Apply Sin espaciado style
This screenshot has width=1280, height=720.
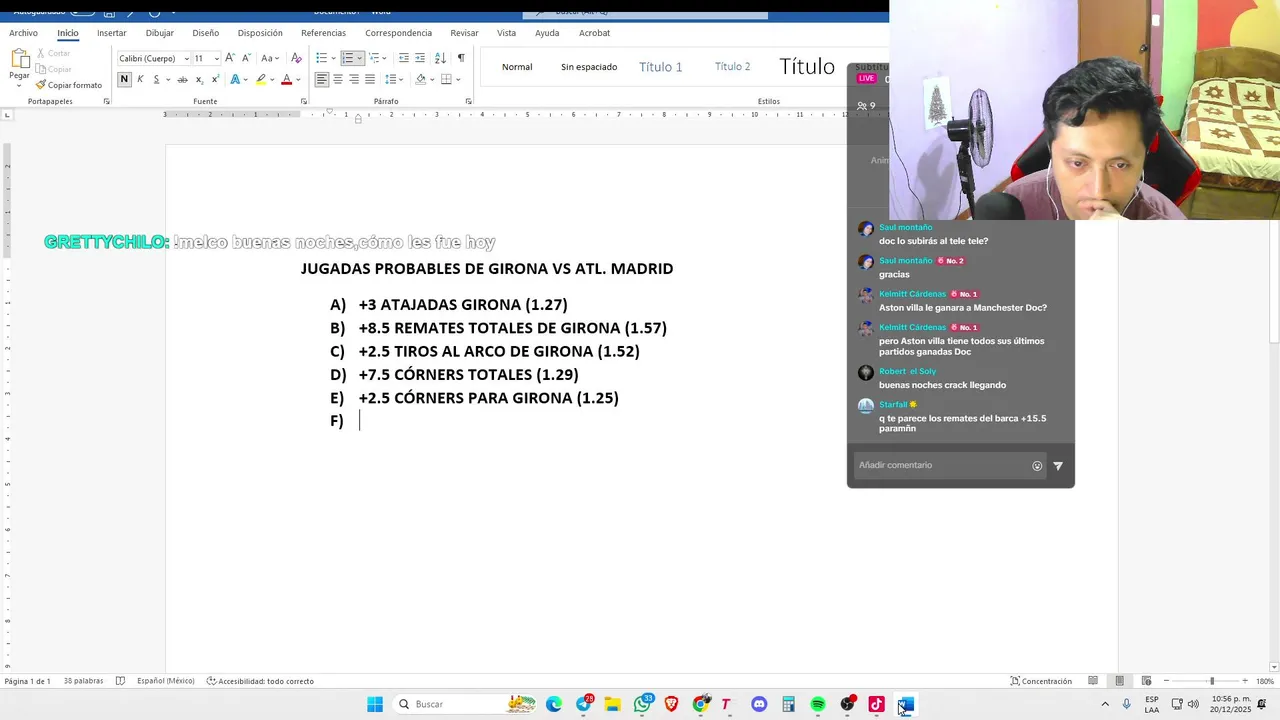(589, 67)
